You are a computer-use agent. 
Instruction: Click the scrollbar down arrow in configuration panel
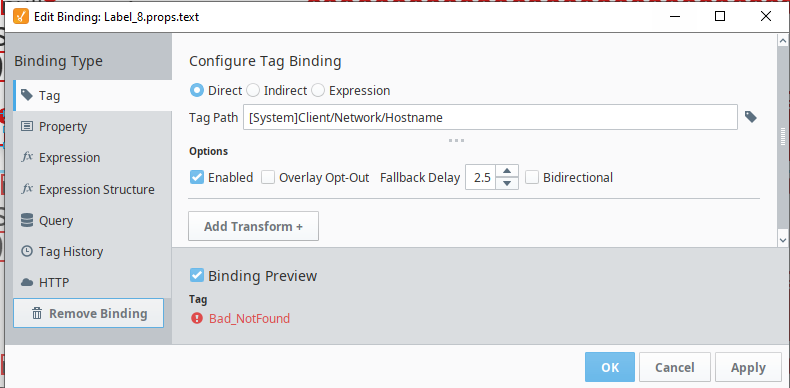tap(783, 240)
